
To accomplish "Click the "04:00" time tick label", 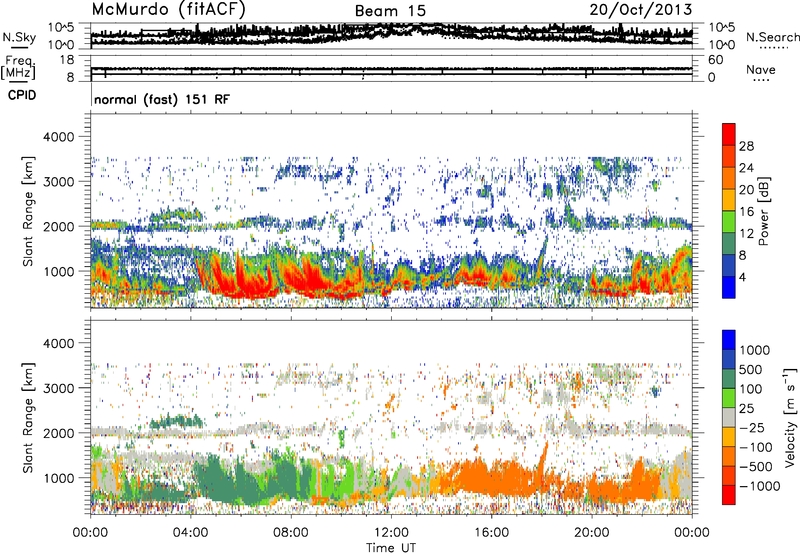I will (190, 533).
